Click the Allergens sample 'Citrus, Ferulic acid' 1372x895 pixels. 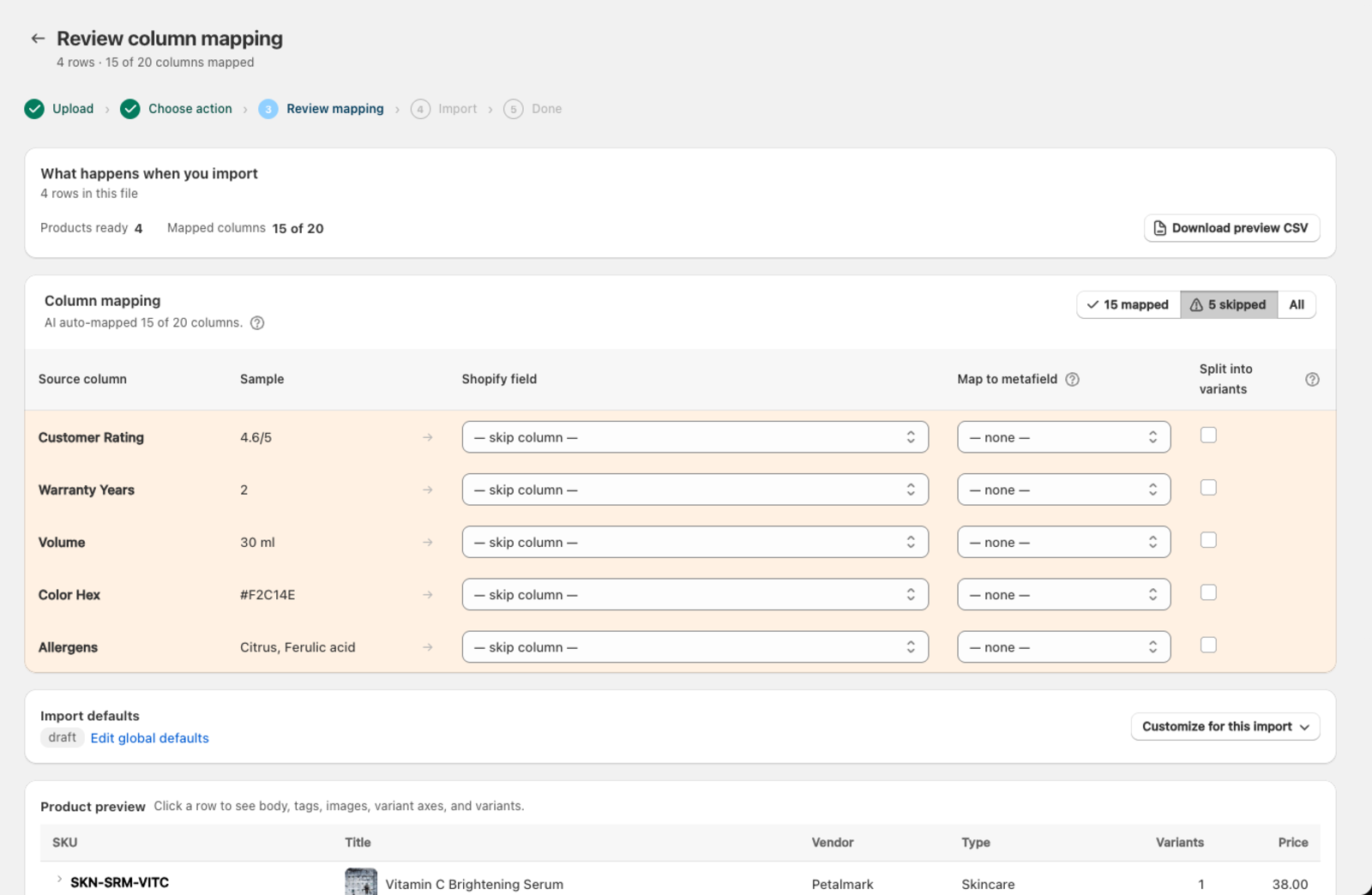298,647
